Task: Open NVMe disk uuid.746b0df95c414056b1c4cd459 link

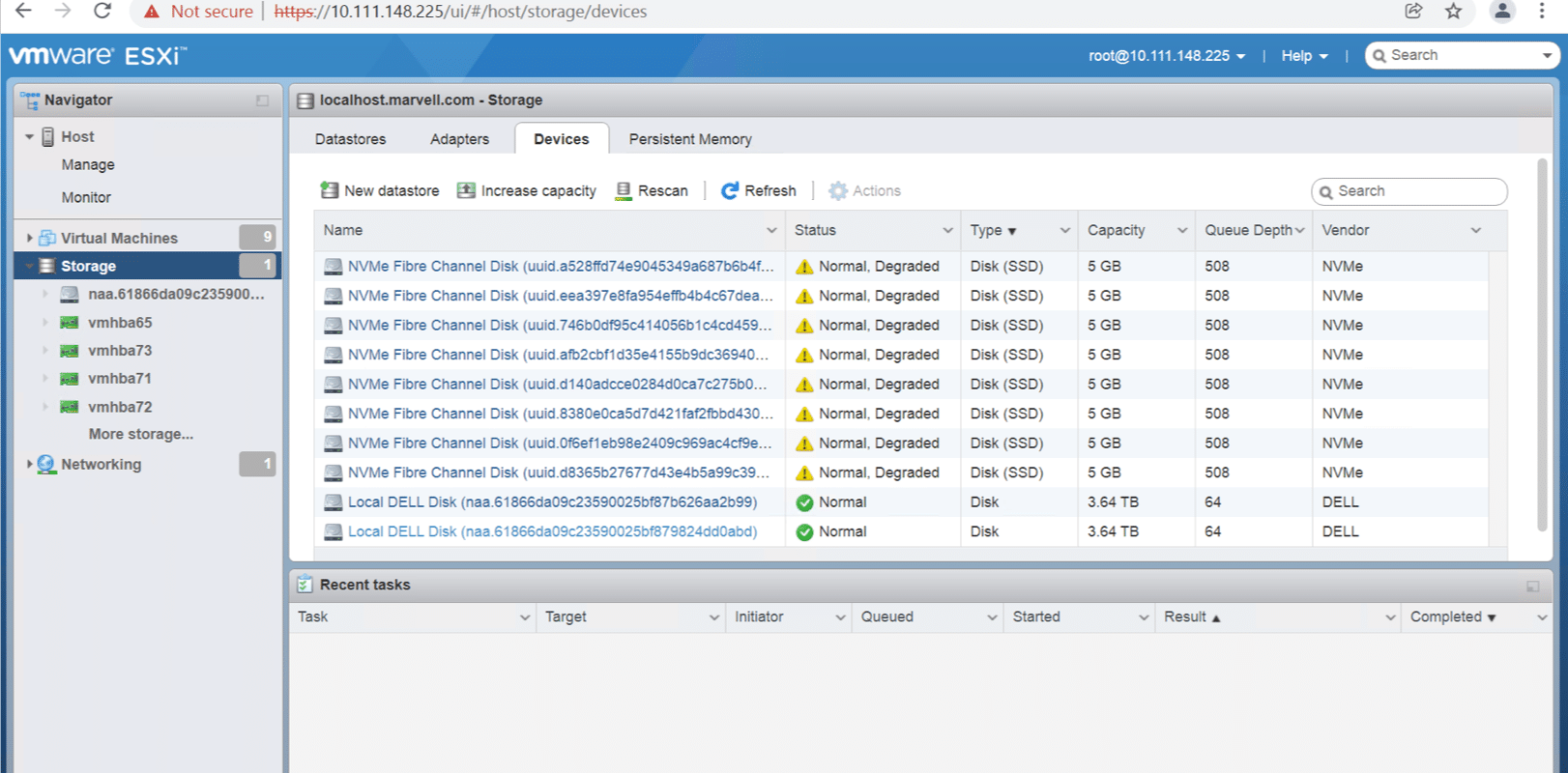Action: [560, 326]
